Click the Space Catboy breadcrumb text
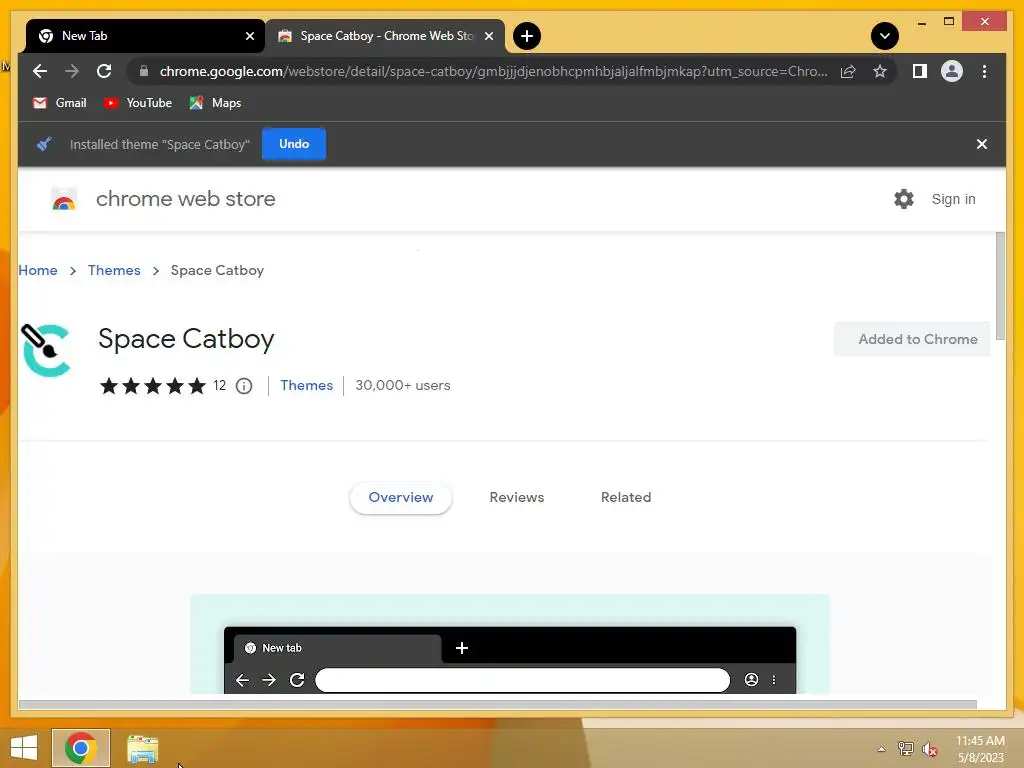1024x768 pixels. pos(217,270)
